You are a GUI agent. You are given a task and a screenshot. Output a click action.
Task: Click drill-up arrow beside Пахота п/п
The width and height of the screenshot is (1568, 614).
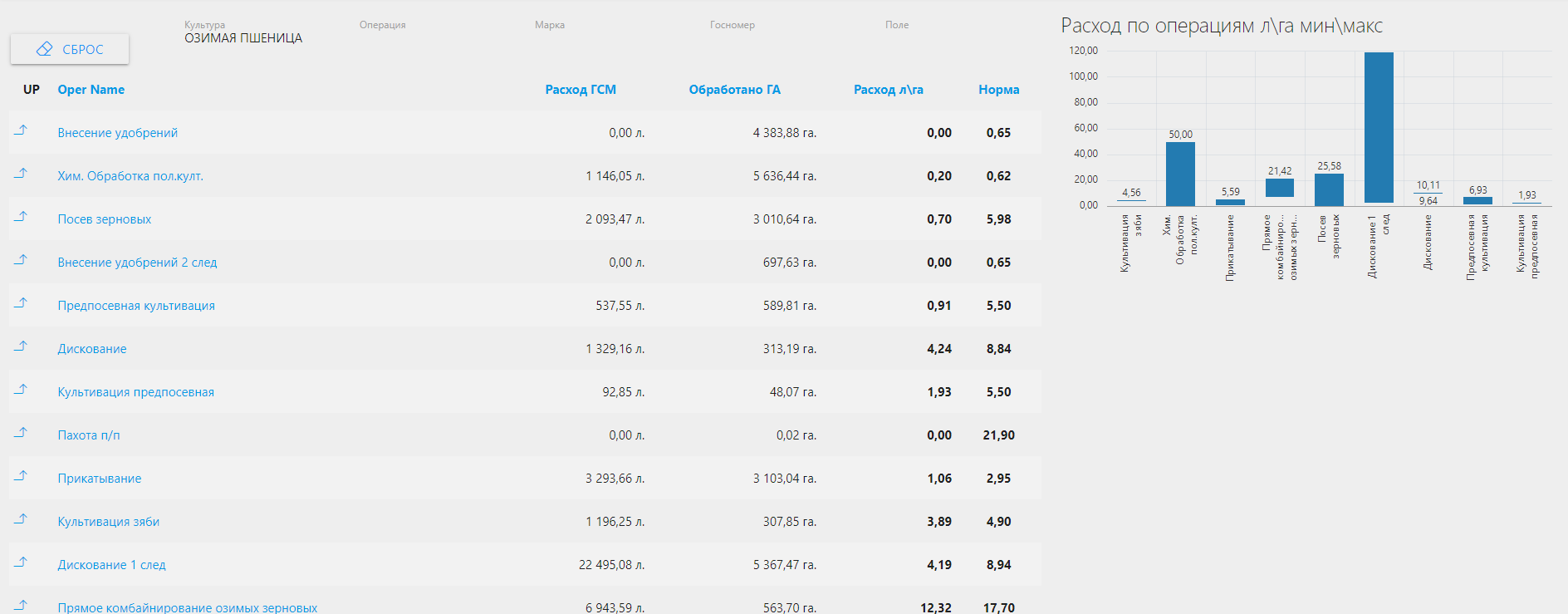pos(22,433)
